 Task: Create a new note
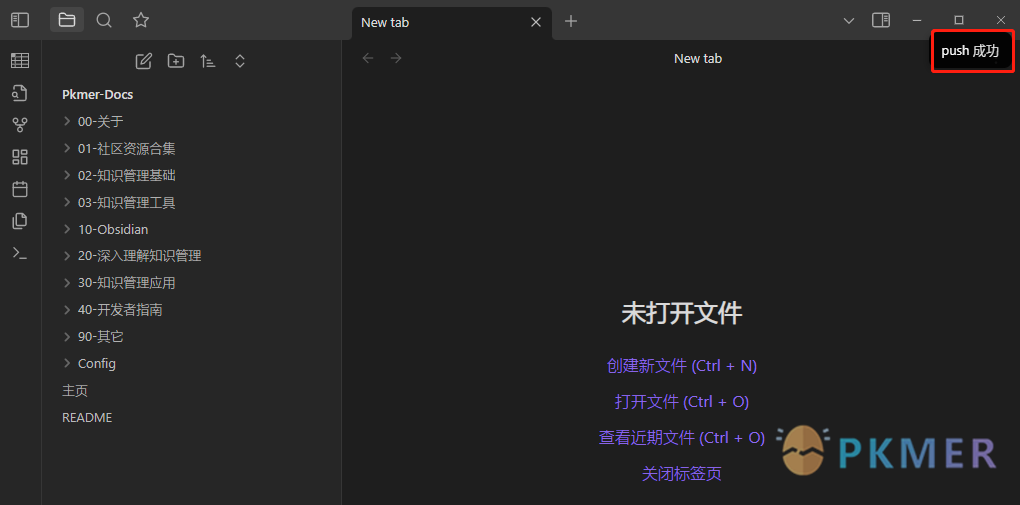pos(144,61)
